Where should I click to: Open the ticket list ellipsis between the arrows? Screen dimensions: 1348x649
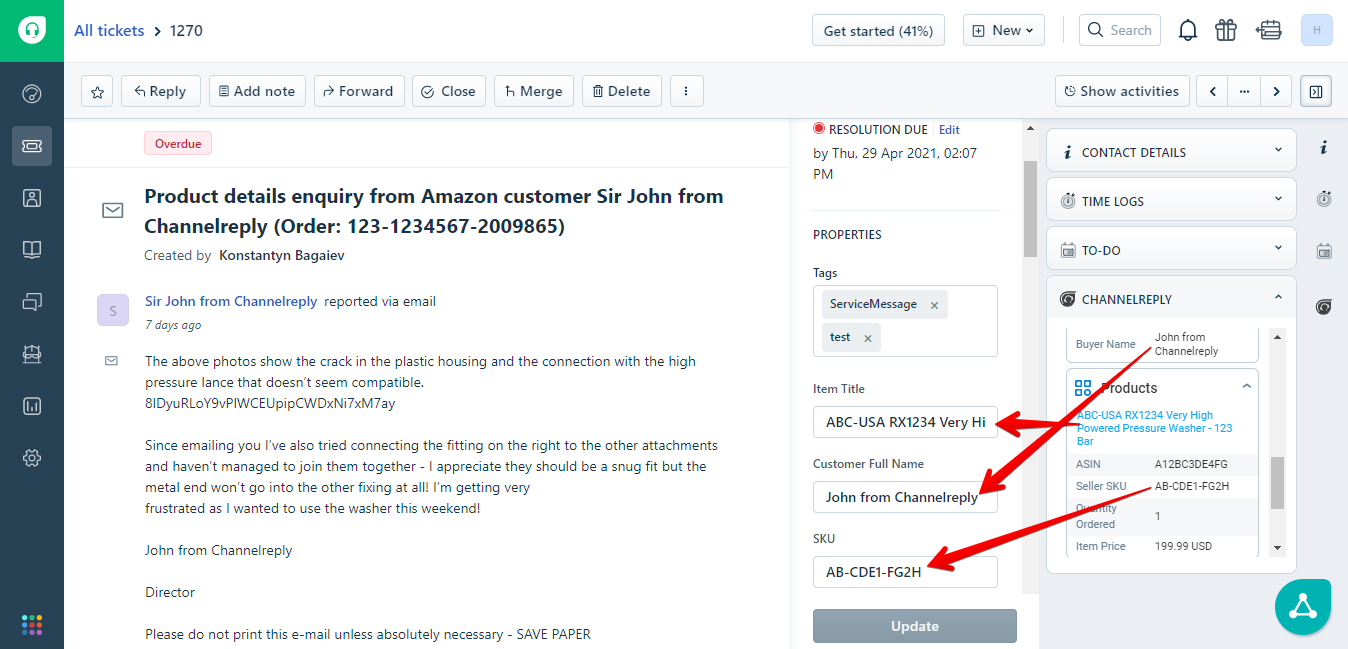coord(1244,91)
